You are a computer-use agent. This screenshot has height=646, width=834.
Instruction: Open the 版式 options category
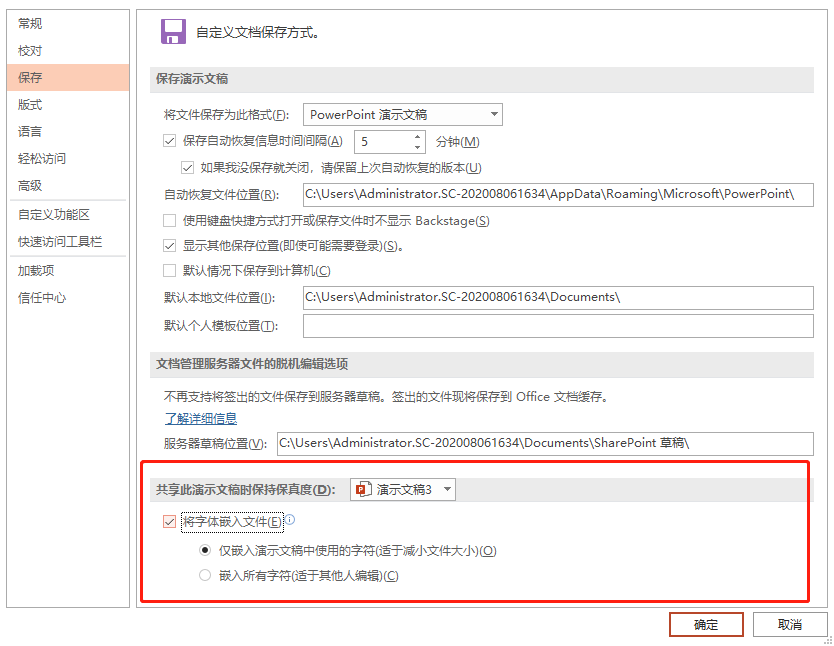click(x=68, y=105)
